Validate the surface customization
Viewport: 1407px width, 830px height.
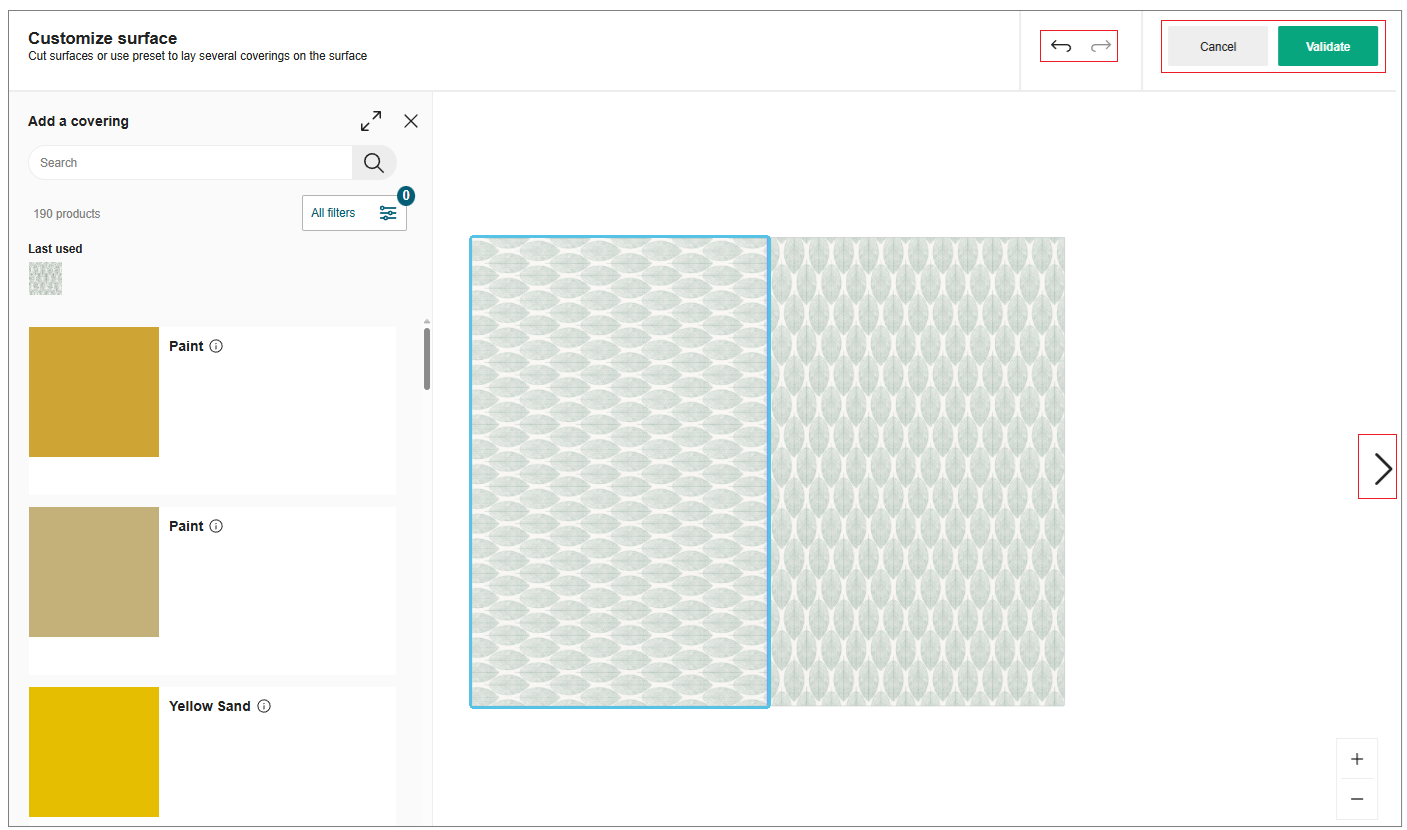point(1327,46)
